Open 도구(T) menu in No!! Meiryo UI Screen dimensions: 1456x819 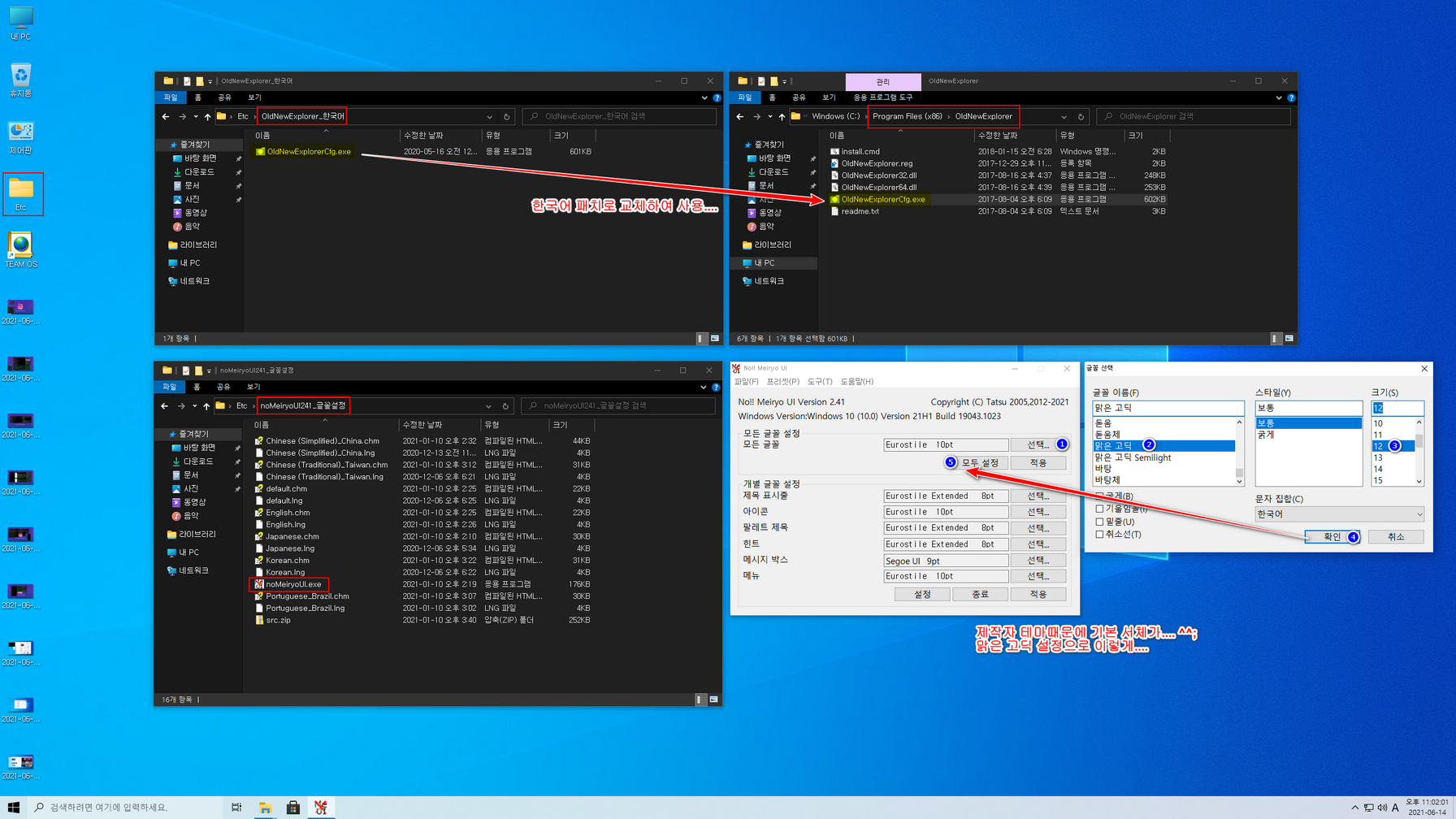819,381
